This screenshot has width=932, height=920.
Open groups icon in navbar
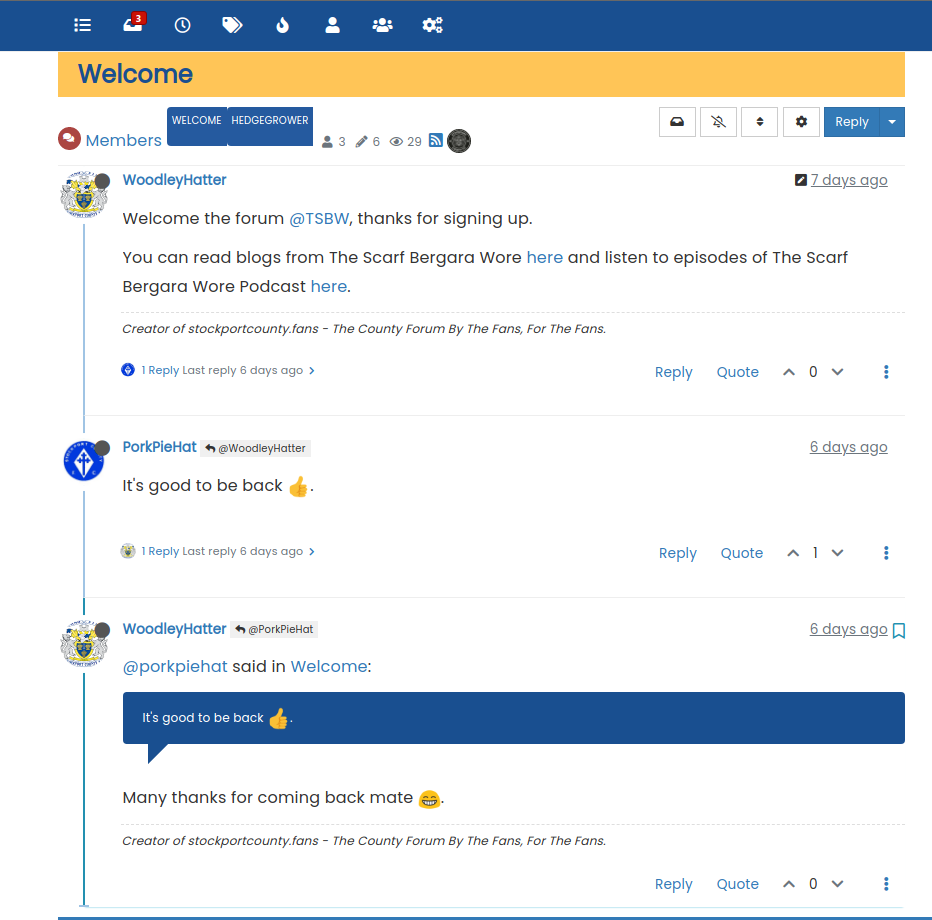pos(382,25)
